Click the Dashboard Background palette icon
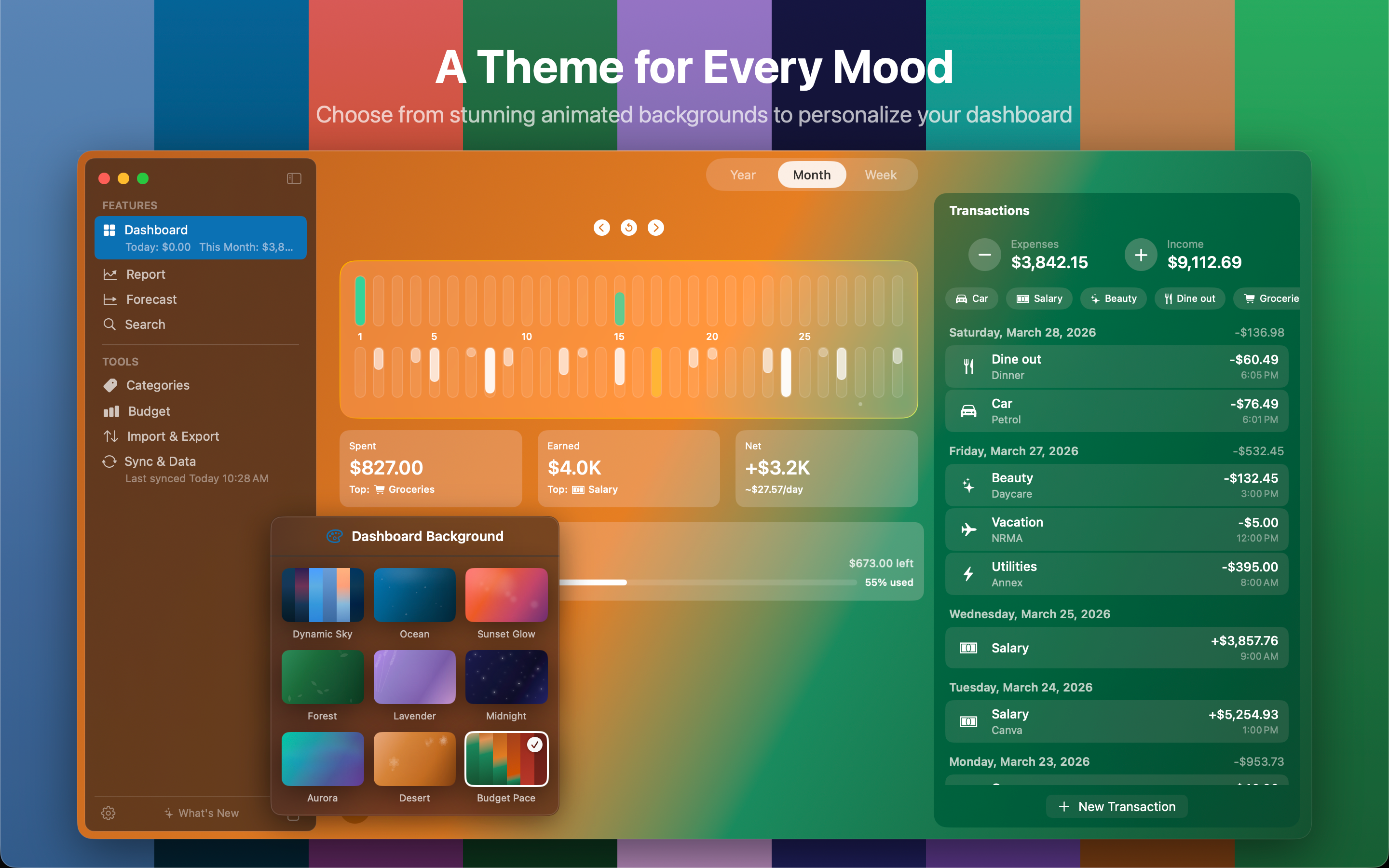Screen dimensions: 1389x868 tap(335, 536)
